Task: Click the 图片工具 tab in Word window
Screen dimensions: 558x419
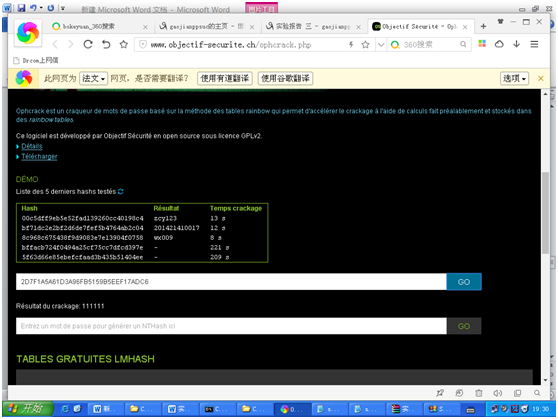Action: [262, 8]
